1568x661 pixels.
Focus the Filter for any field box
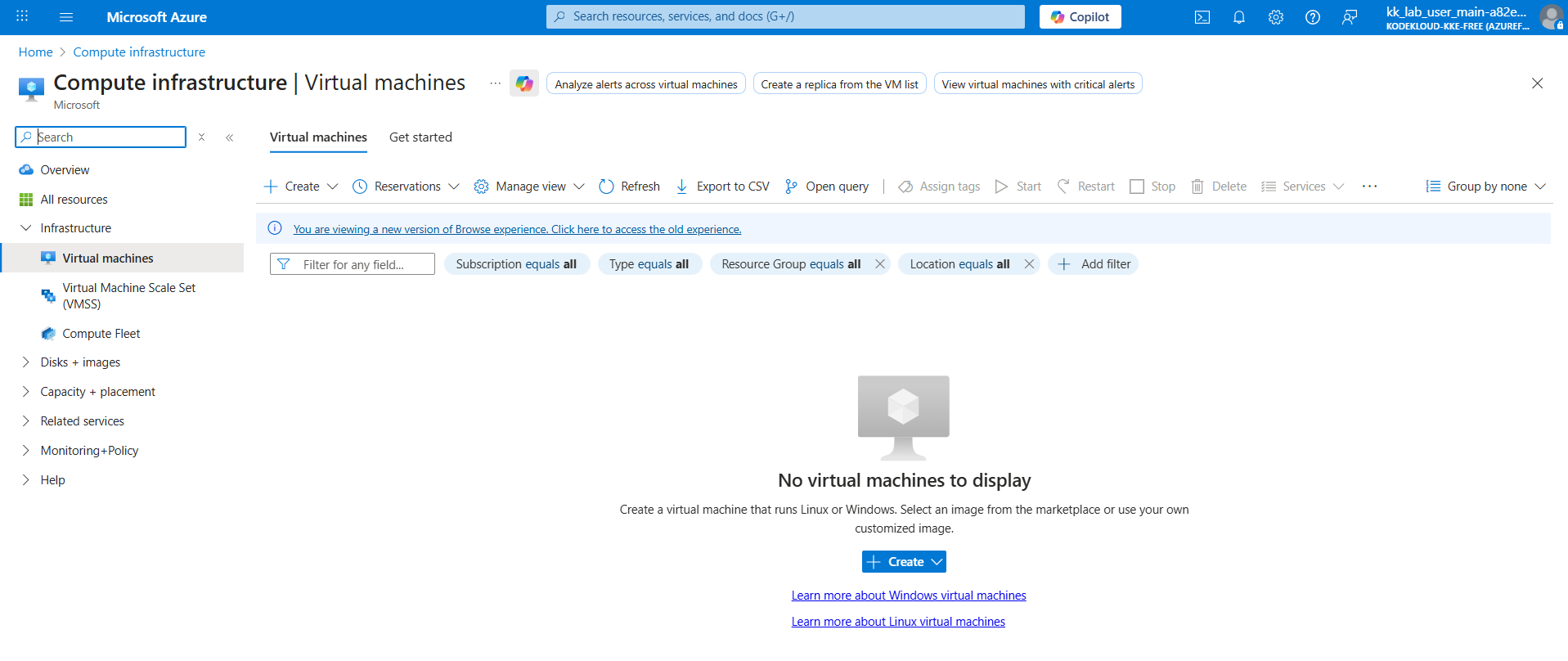(353, 264)
